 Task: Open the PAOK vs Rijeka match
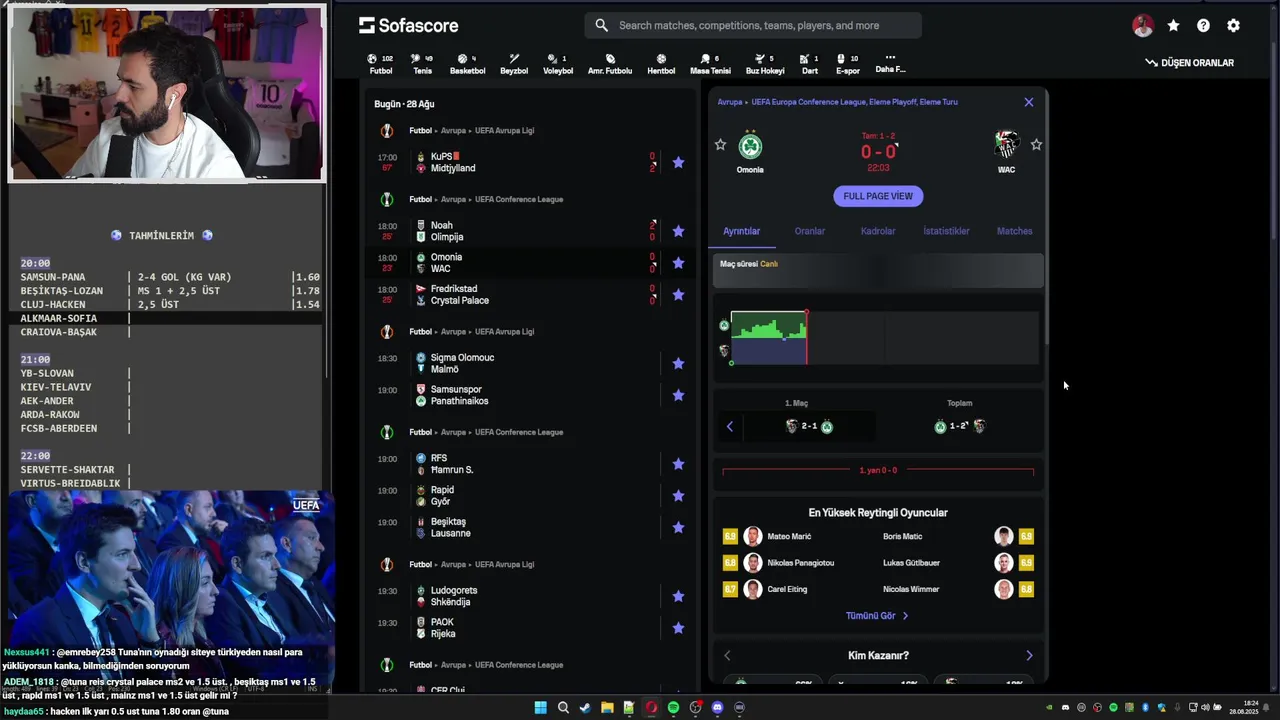pyautogui.click(x=530, y=628)
